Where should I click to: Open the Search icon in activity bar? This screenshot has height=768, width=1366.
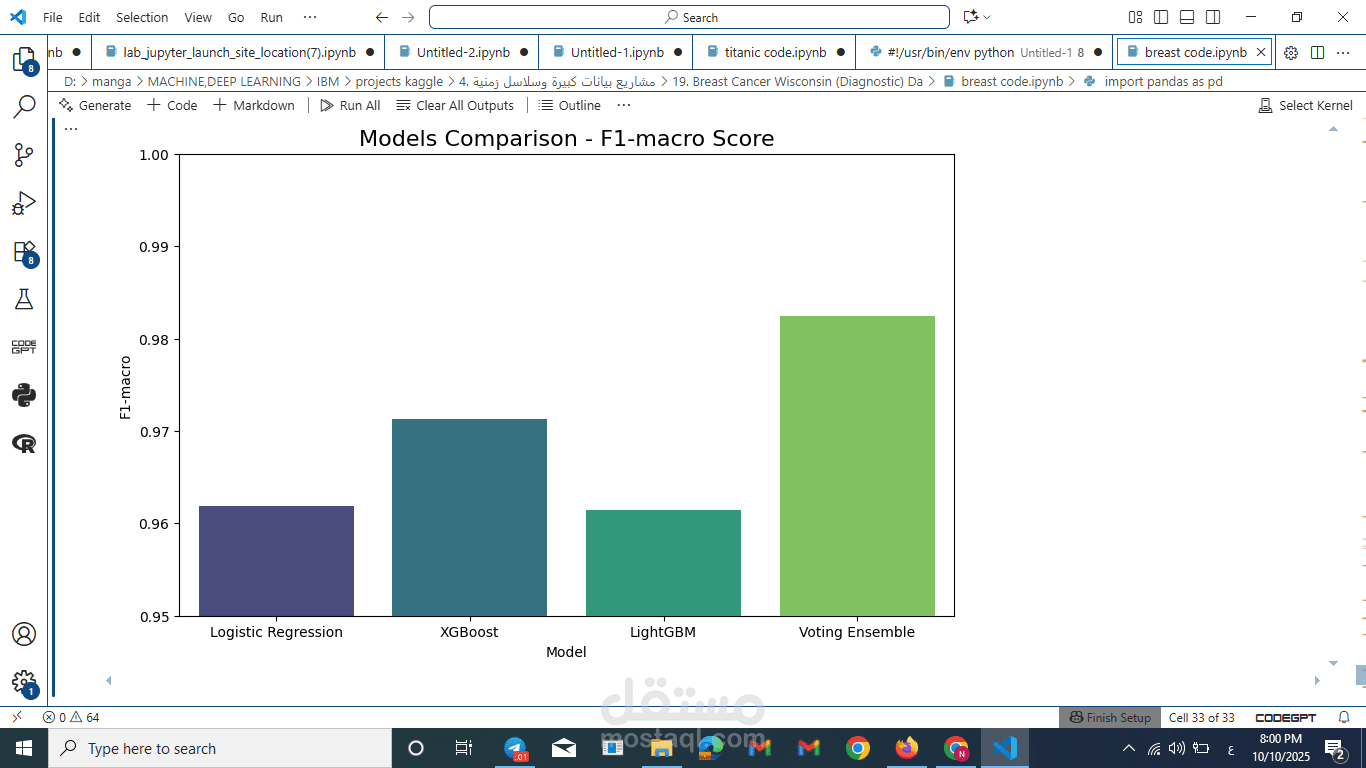pos(23,103)
